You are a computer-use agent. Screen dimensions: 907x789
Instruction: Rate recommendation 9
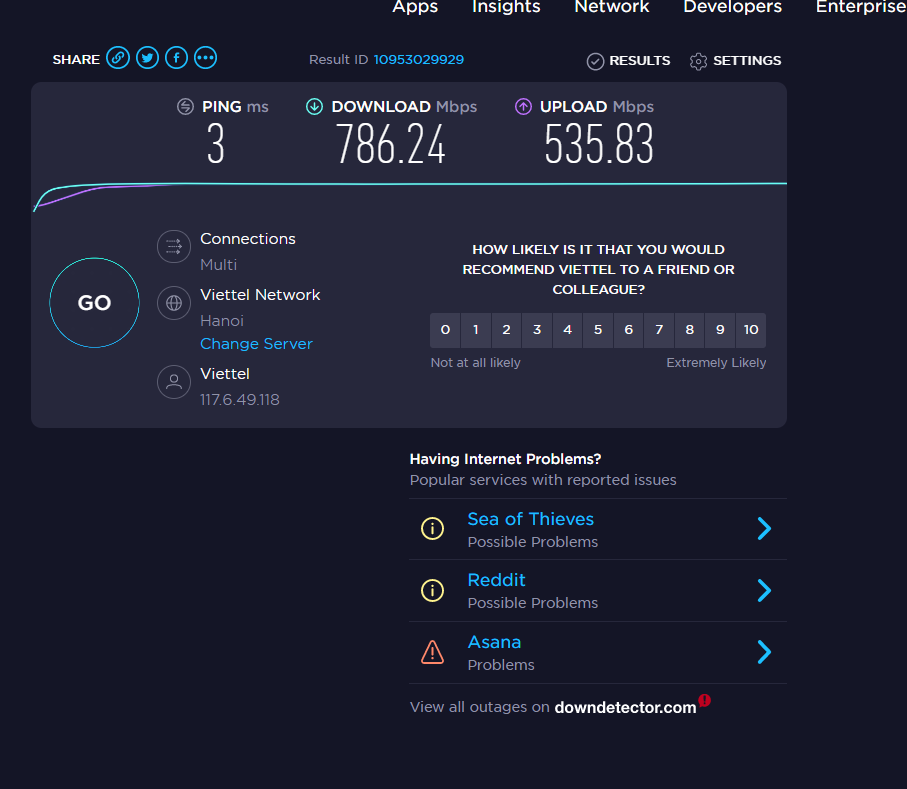[720, 330]
